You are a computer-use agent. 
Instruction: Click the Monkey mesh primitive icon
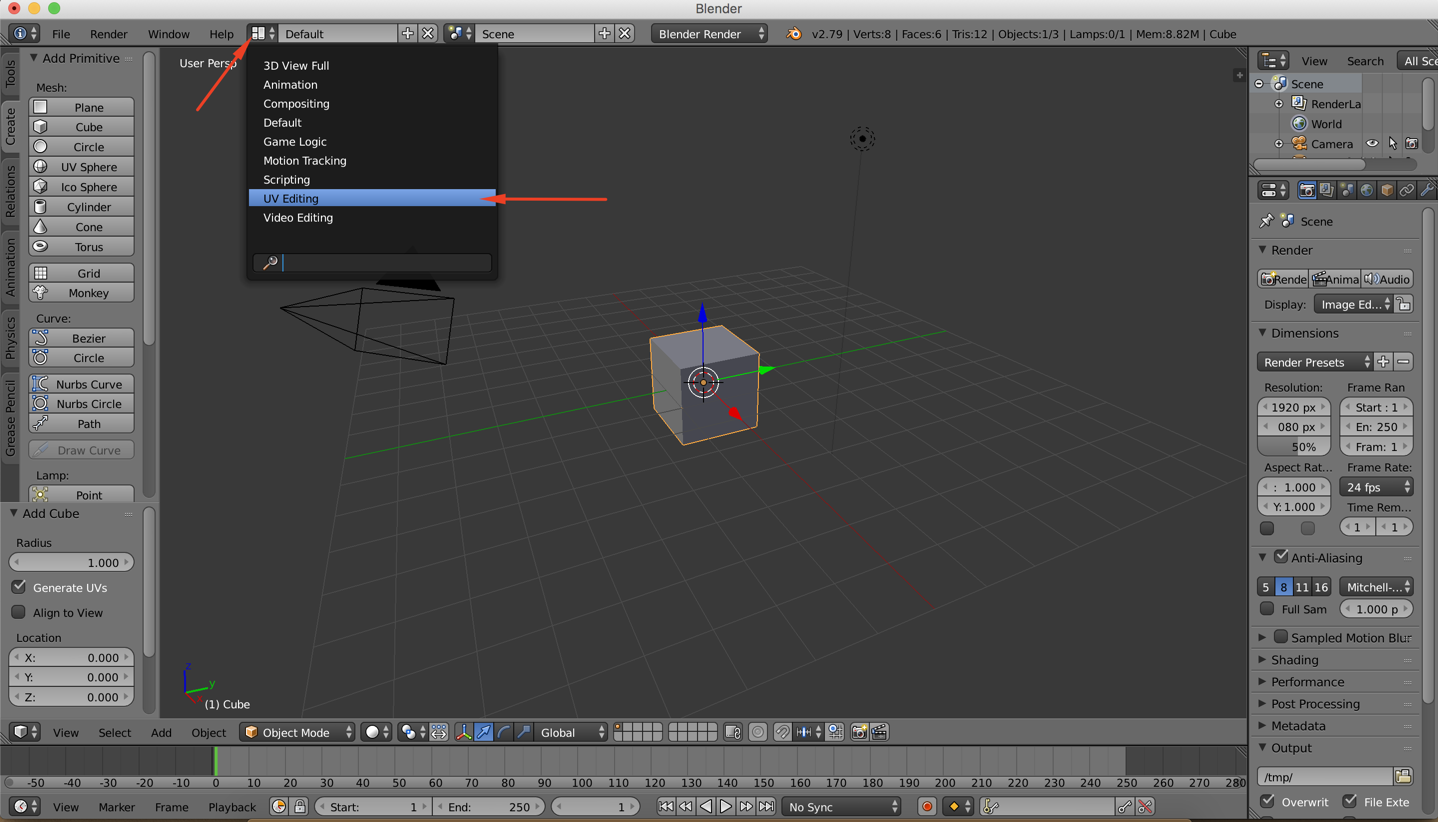(x=41, y=293)
